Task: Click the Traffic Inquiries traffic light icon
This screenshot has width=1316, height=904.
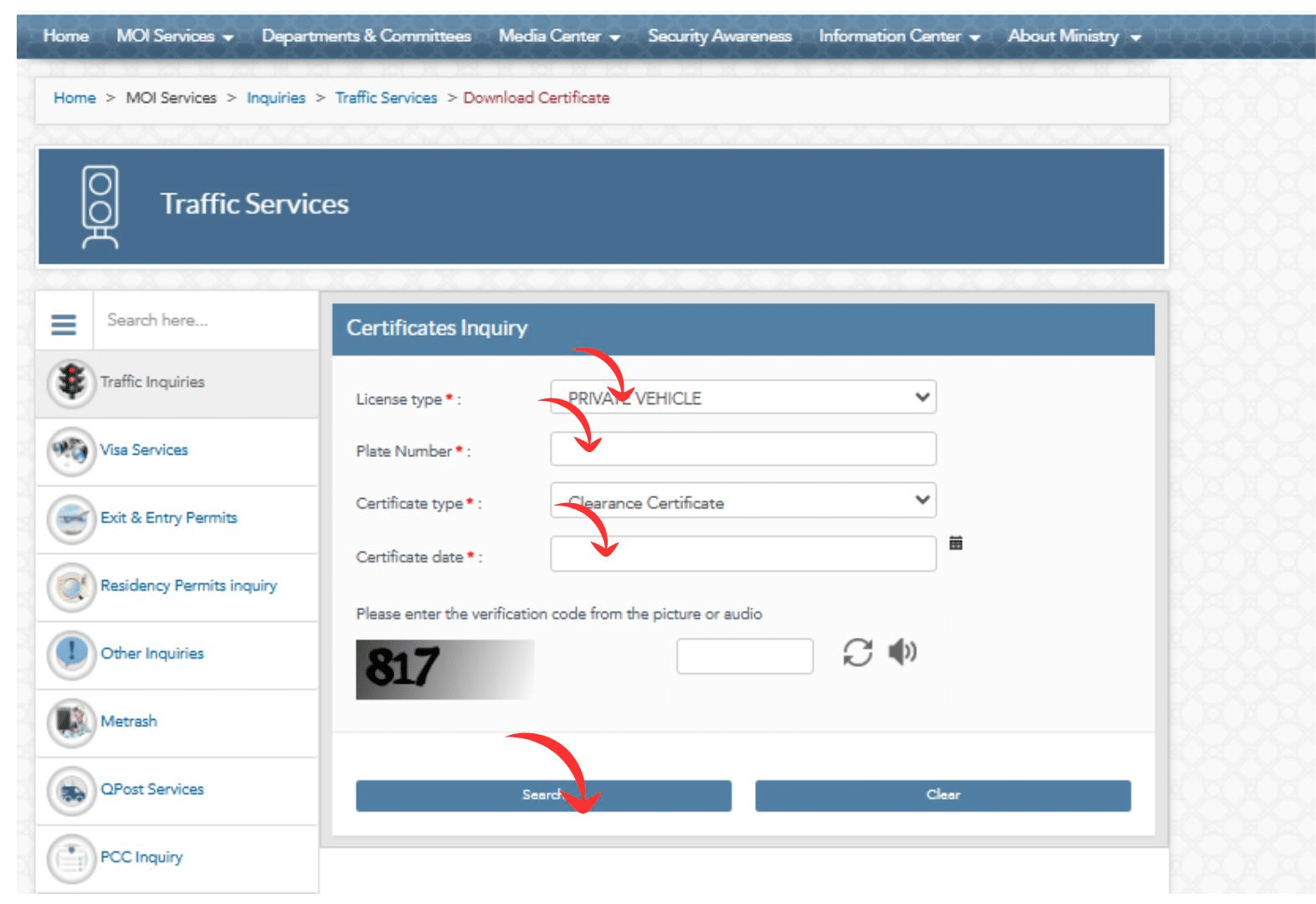Action: [x=71, y=383]
